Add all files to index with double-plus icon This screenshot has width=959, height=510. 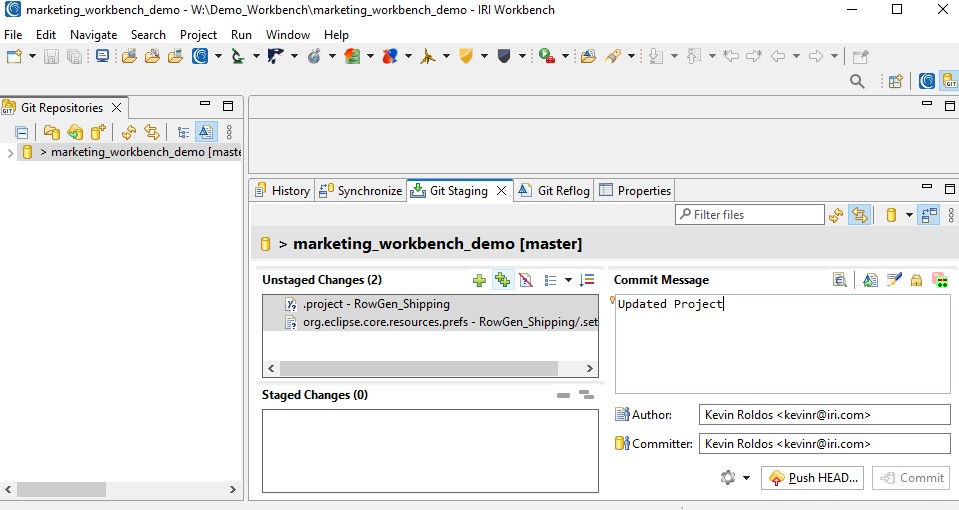[x=503, y=279]
